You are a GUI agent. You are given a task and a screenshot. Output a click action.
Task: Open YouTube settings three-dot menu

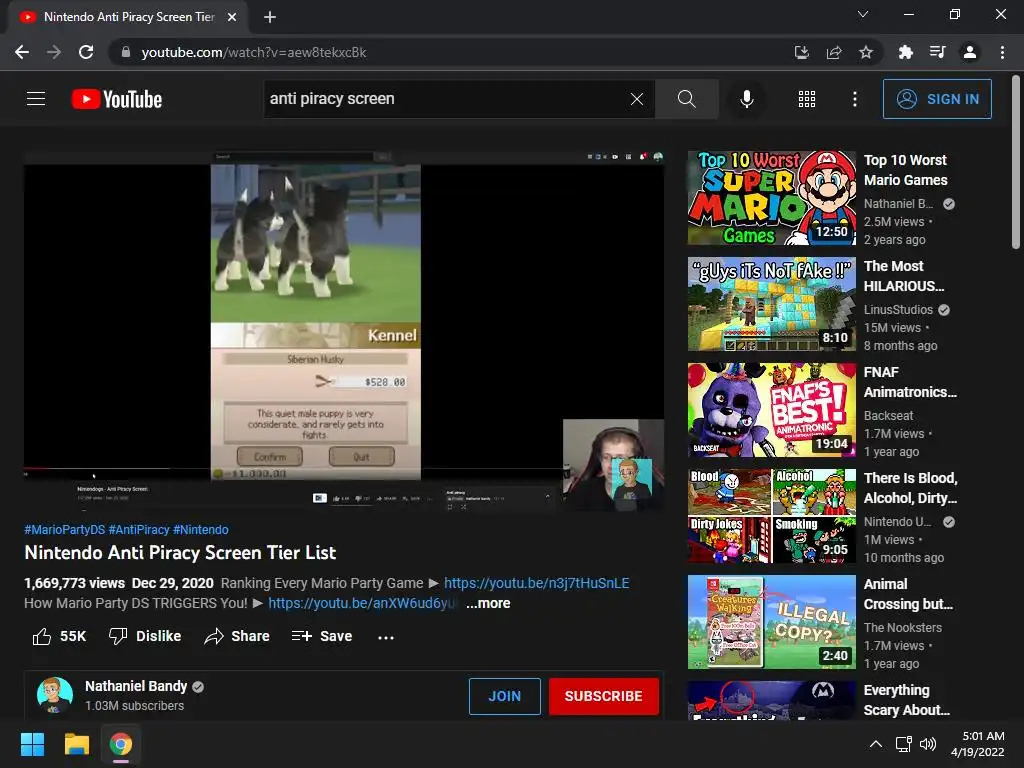point(854,99)
